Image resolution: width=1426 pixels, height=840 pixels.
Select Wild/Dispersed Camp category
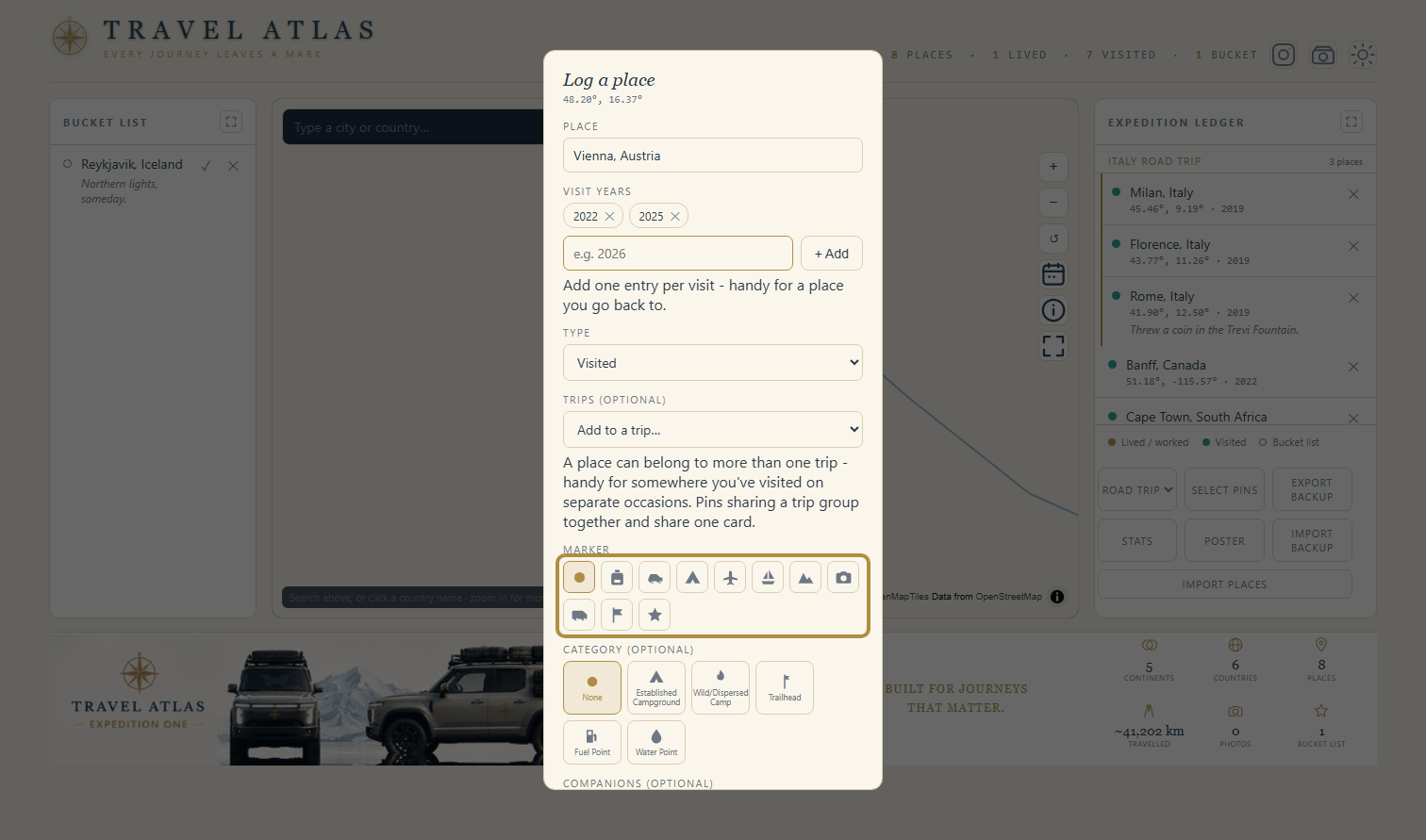[721, 687]
